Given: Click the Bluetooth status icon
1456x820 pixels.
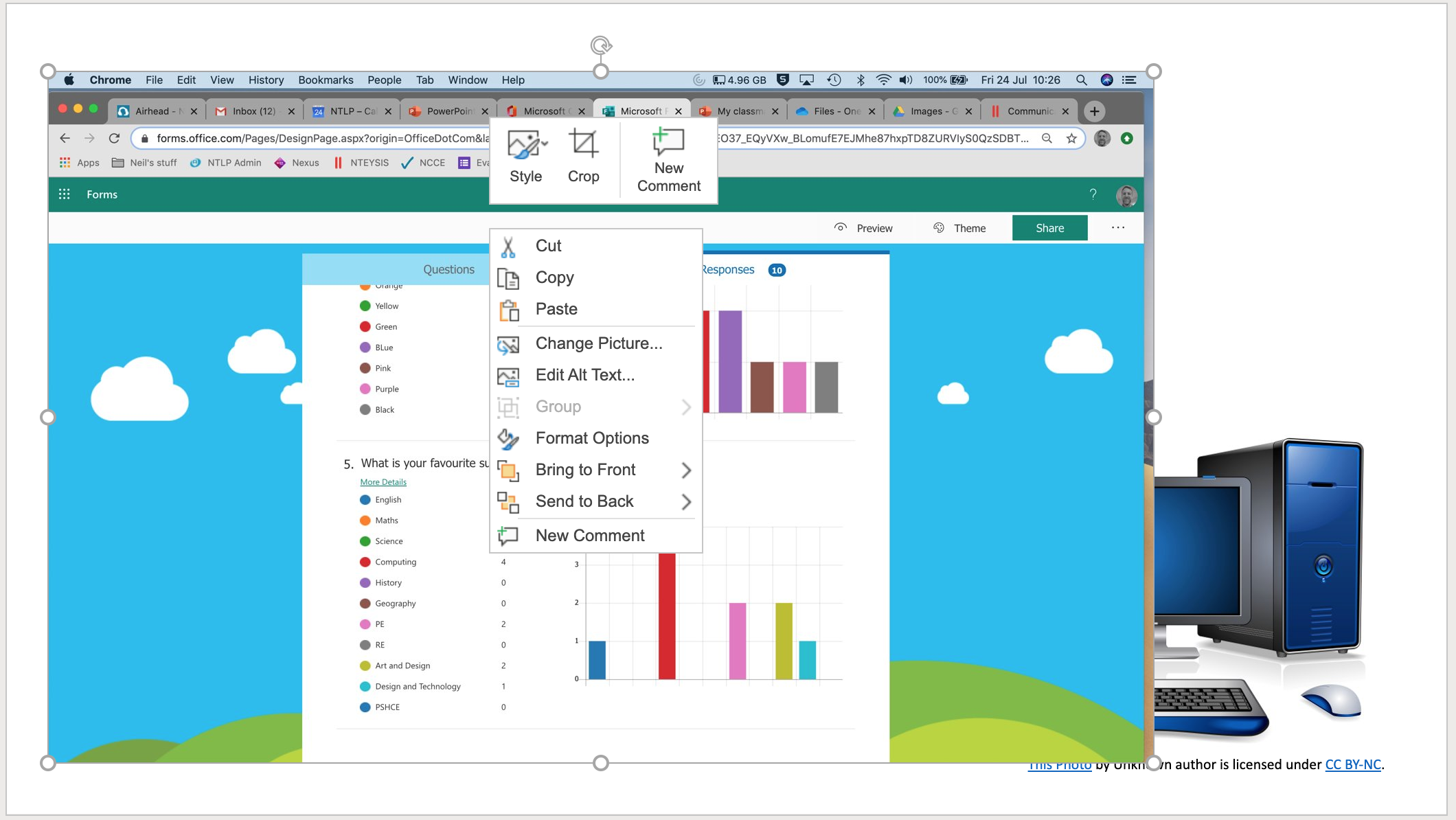Looking at the screenshot, I should [861, 80].
